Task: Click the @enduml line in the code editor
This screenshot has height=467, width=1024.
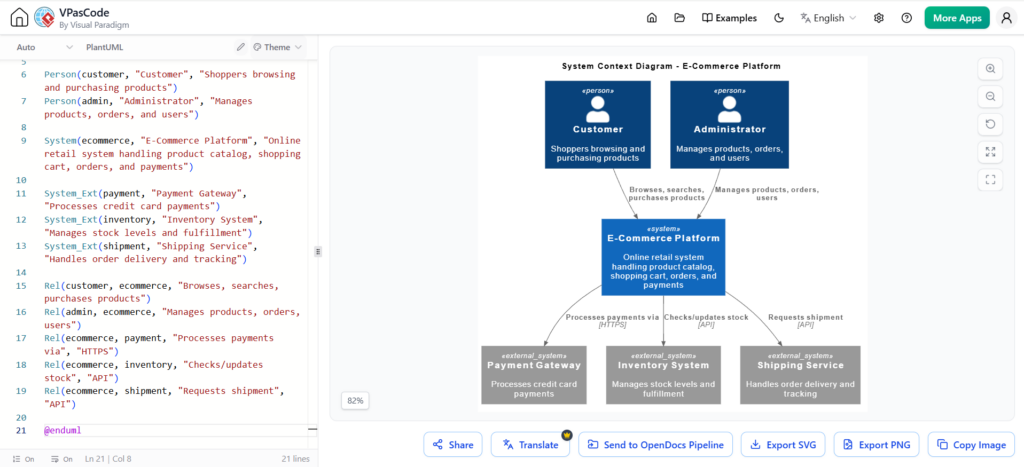Action: (63, 430)
